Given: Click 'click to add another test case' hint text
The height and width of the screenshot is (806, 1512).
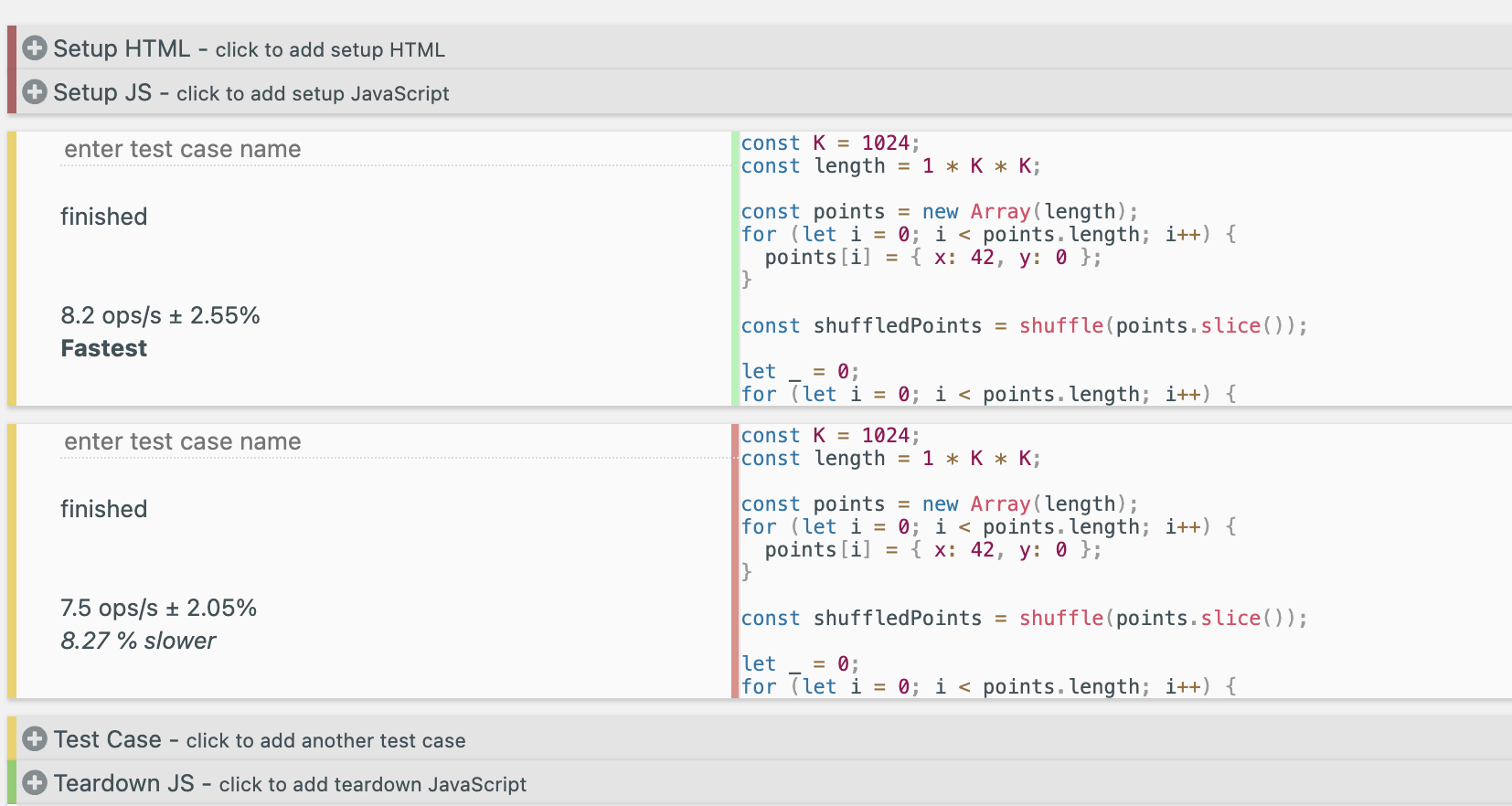Looking at the screenshot, I should pyautogui.click(x=325, y=740).
